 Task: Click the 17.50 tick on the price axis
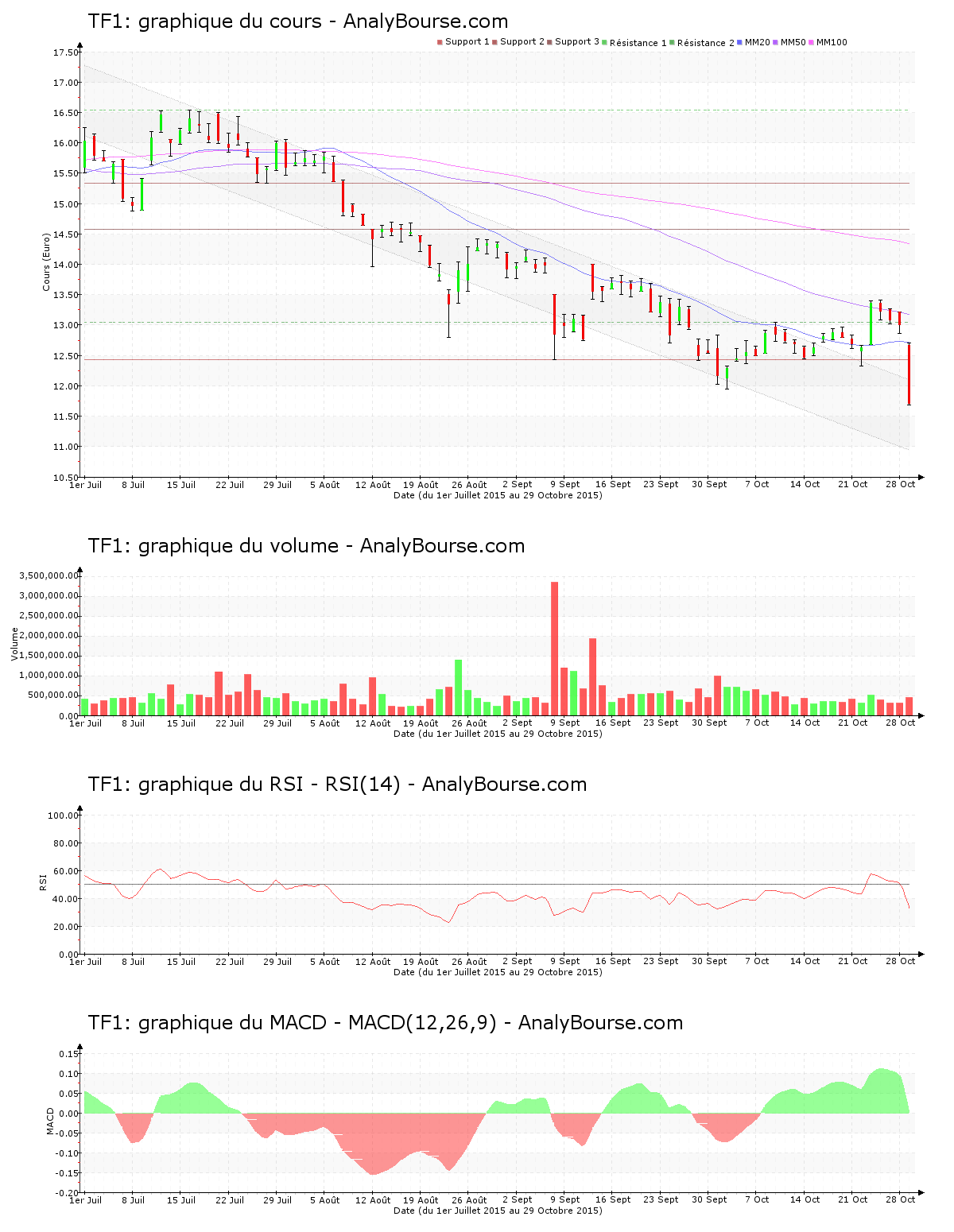tap(66, 52)
